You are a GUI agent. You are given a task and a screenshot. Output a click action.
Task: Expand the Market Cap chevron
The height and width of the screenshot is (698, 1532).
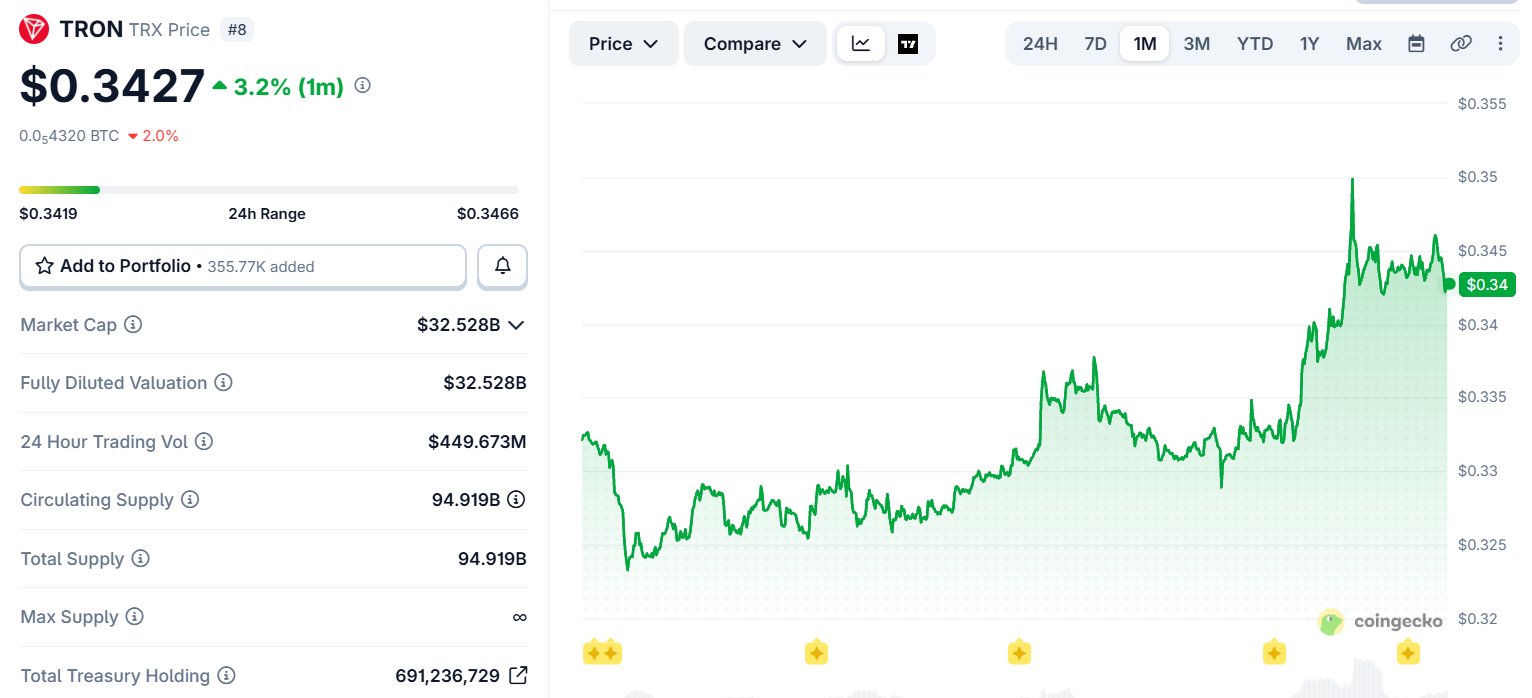point(516,325)
